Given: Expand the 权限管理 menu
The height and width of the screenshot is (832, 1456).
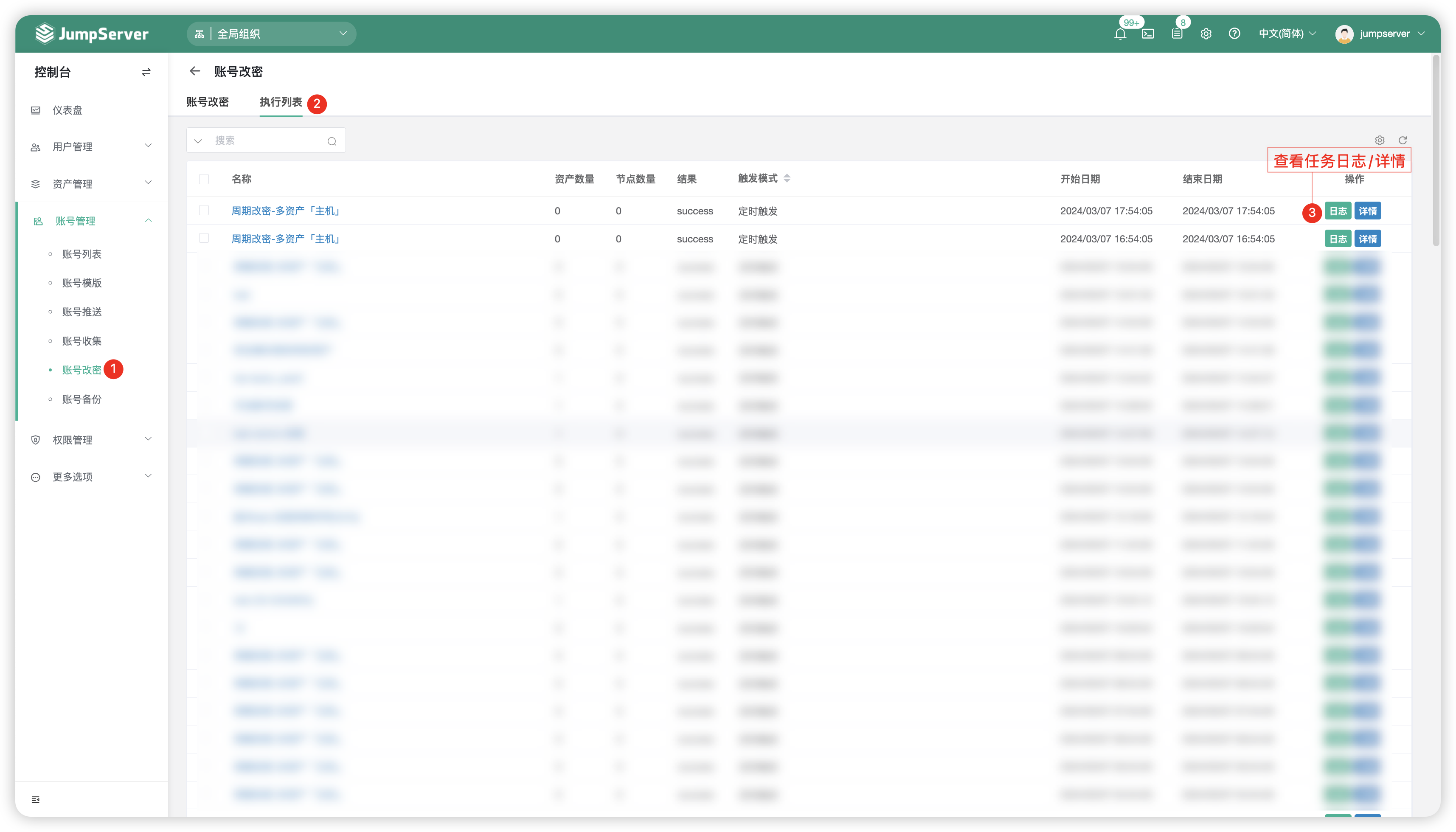Looking at the screenshot, I should (91, 439).
